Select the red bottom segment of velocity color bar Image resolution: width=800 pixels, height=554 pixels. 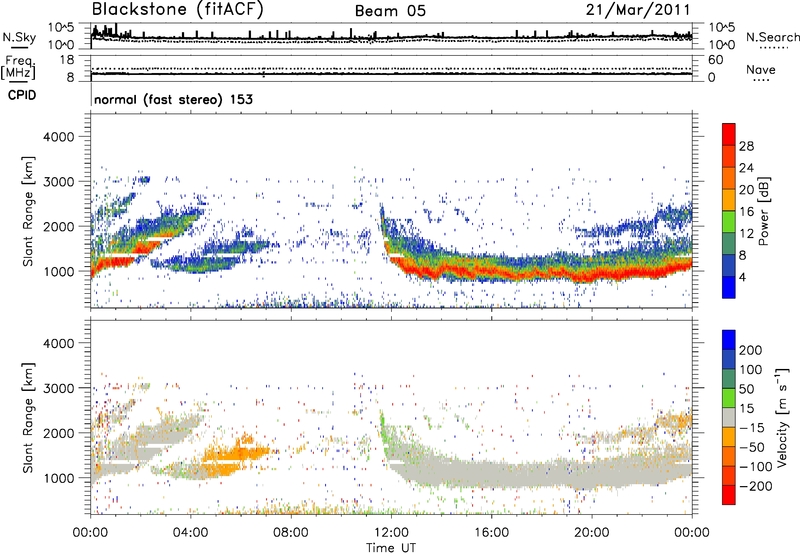click(x=729, y=495)
